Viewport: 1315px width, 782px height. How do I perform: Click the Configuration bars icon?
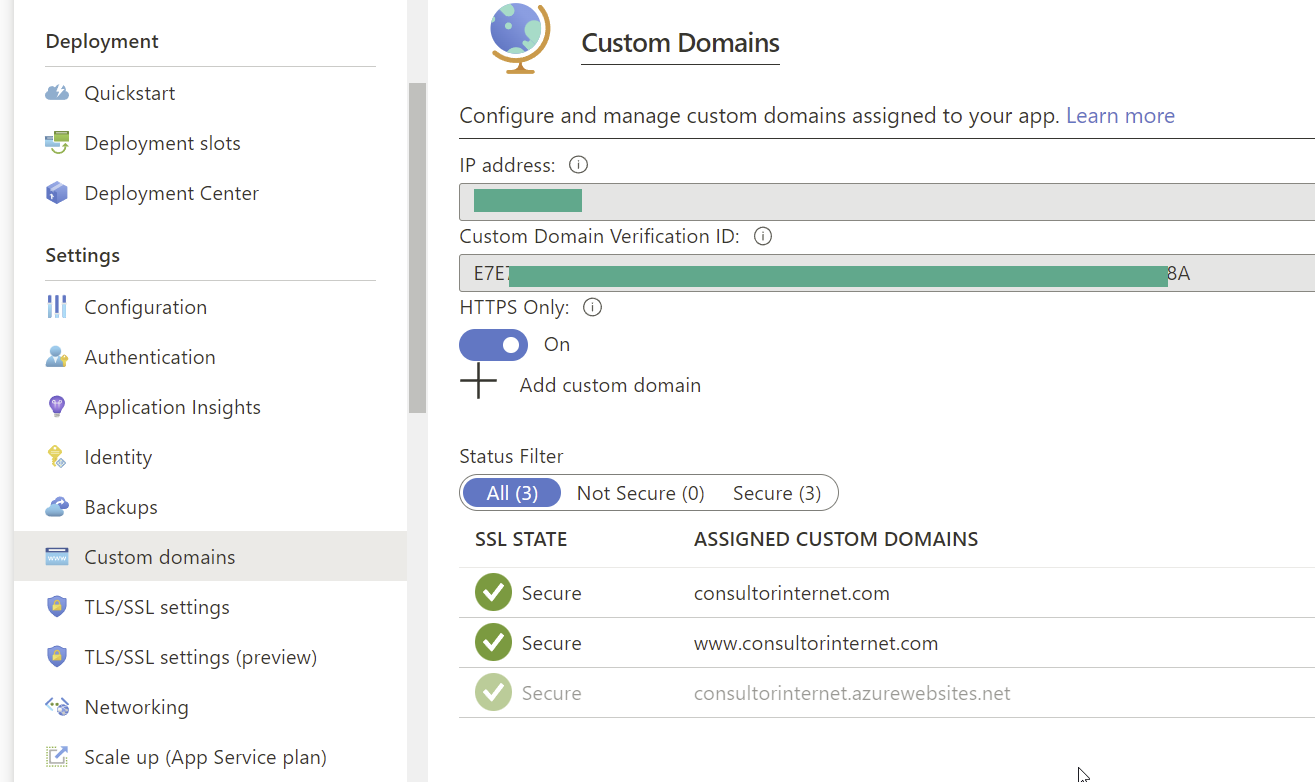coord(57,307)
